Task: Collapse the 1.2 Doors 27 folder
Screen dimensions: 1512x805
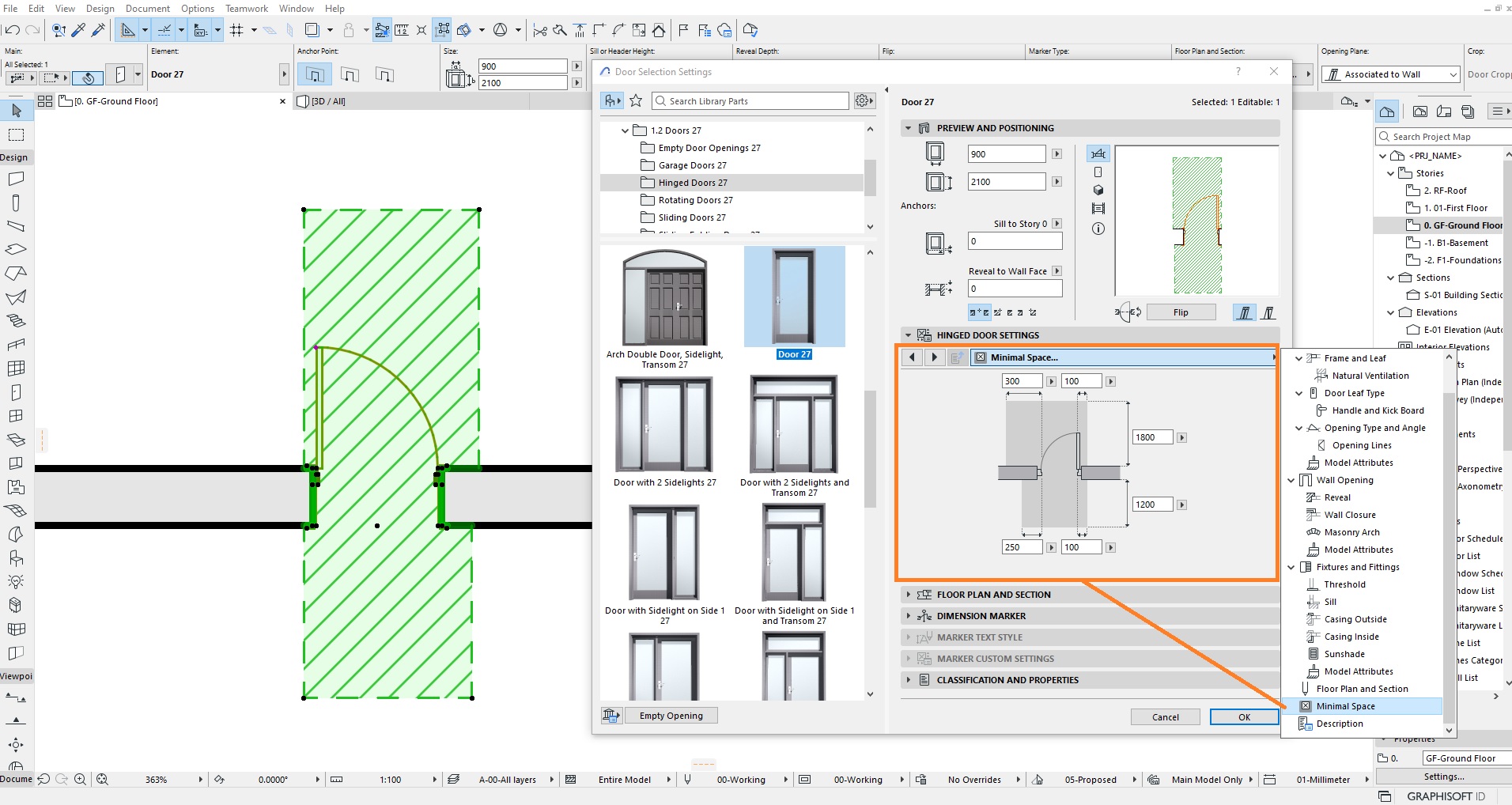Action: click(x=625, y=130)
